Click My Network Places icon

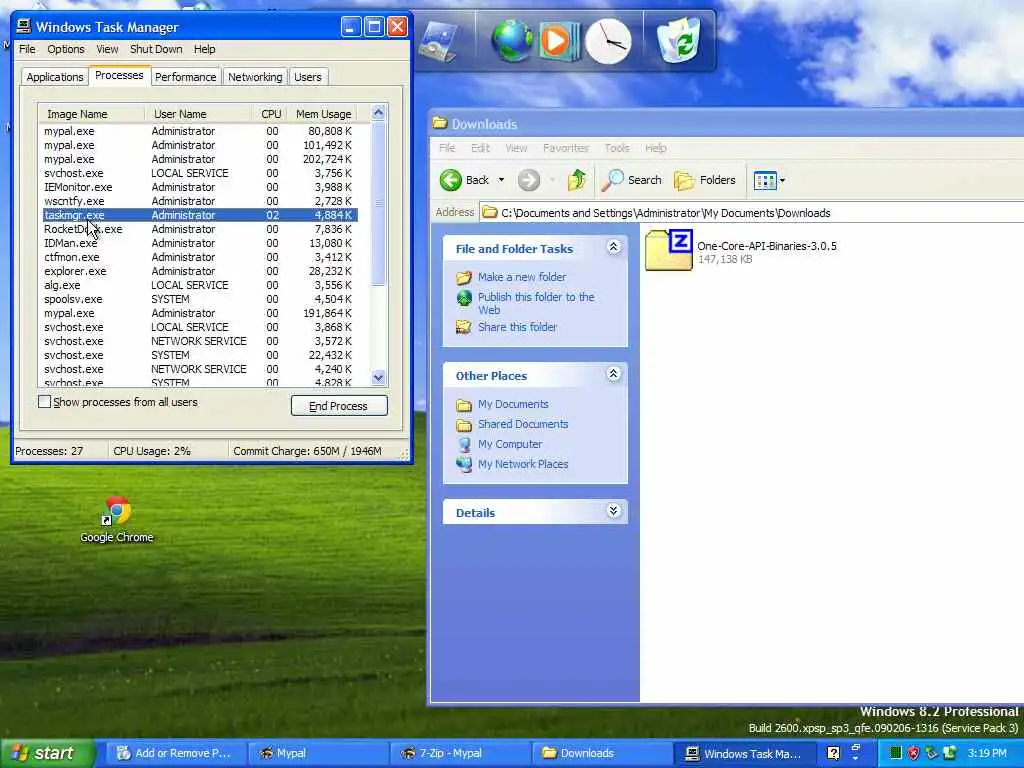[464, 464]
